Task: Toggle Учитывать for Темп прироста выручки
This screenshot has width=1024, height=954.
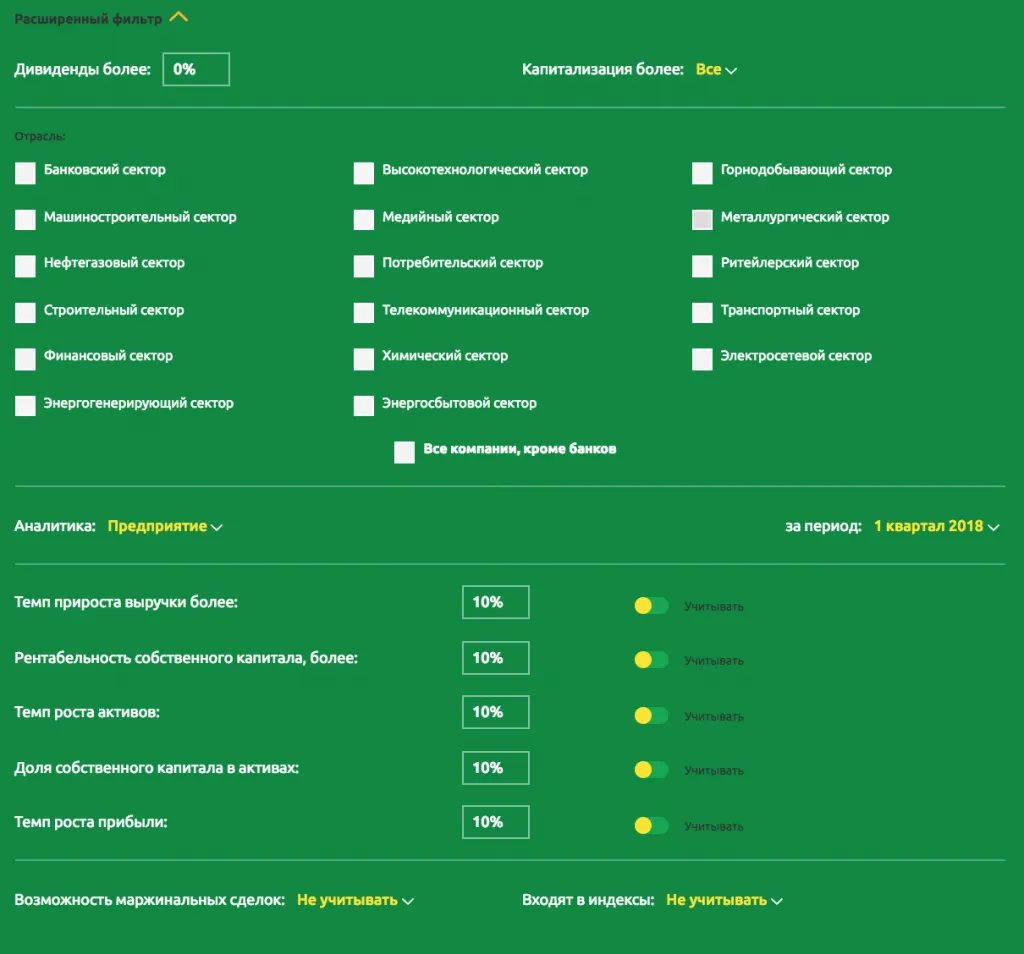Action: click(651, 606)
